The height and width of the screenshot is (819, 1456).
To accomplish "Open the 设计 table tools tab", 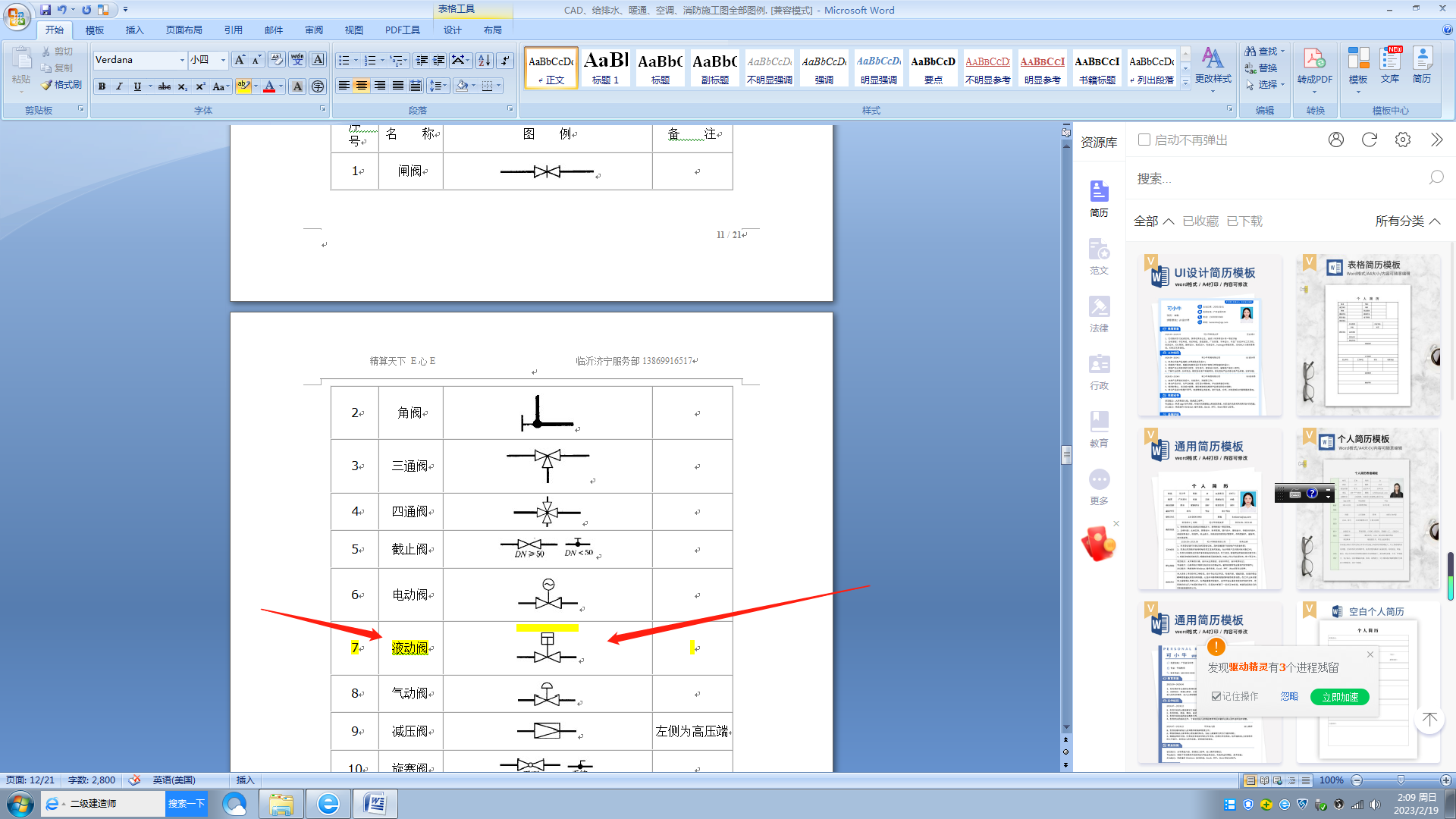I will [x=453, y=30].
